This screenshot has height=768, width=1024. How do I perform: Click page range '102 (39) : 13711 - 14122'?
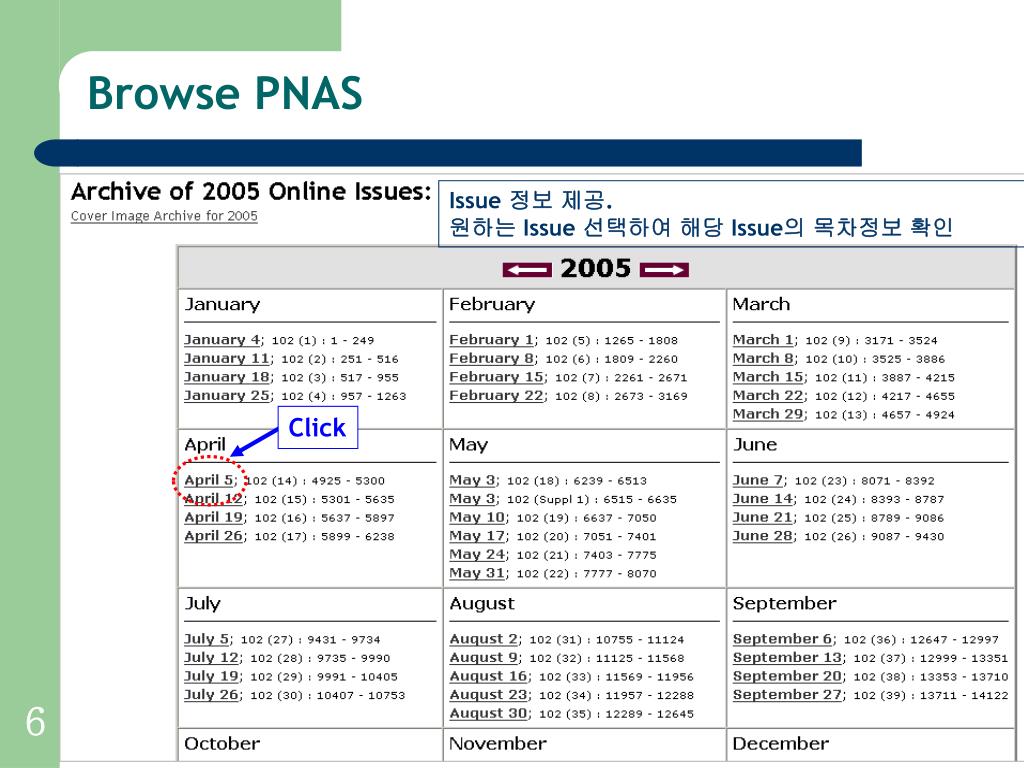point(931,696)
